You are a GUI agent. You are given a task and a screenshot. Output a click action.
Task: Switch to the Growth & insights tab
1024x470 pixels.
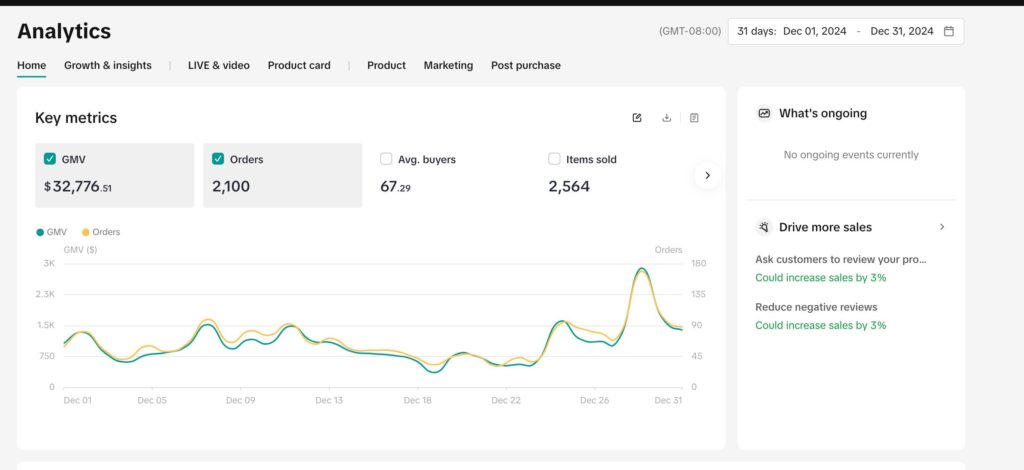tap(108, 65)
